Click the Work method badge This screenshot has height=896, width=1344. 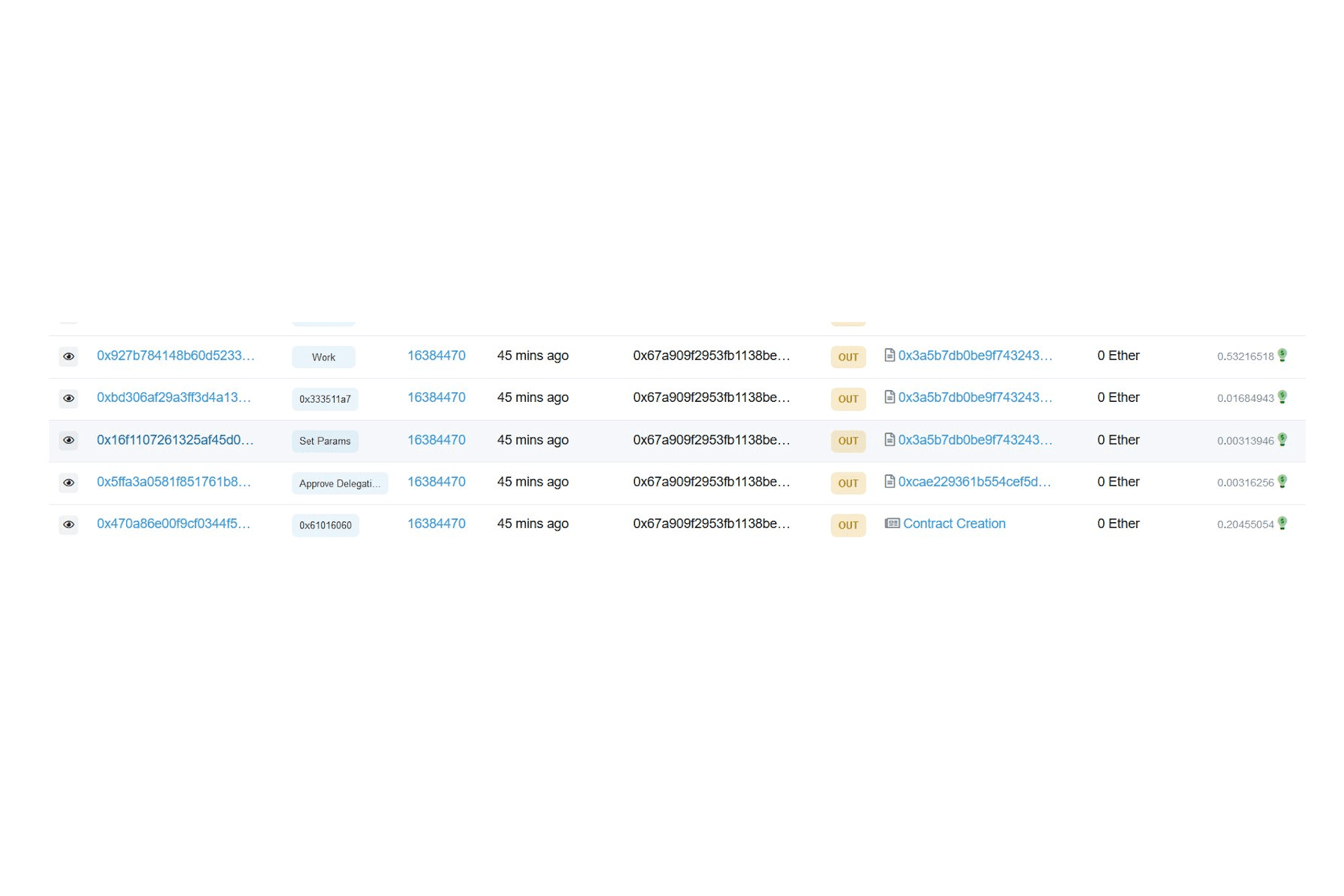pyautogui.click(x=323, y=357)
